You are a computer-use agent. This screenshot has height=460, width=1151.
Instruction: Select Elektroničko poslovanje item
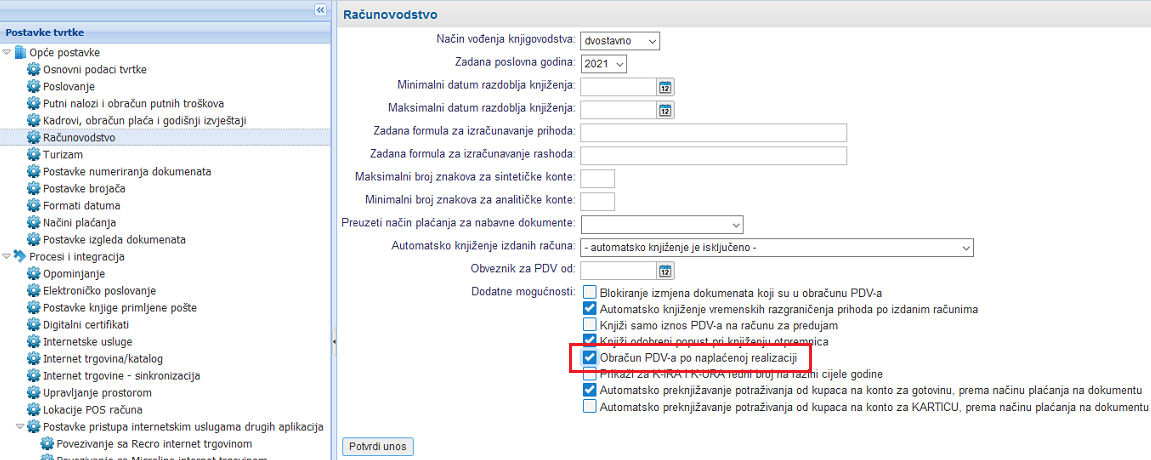point(100,291)
